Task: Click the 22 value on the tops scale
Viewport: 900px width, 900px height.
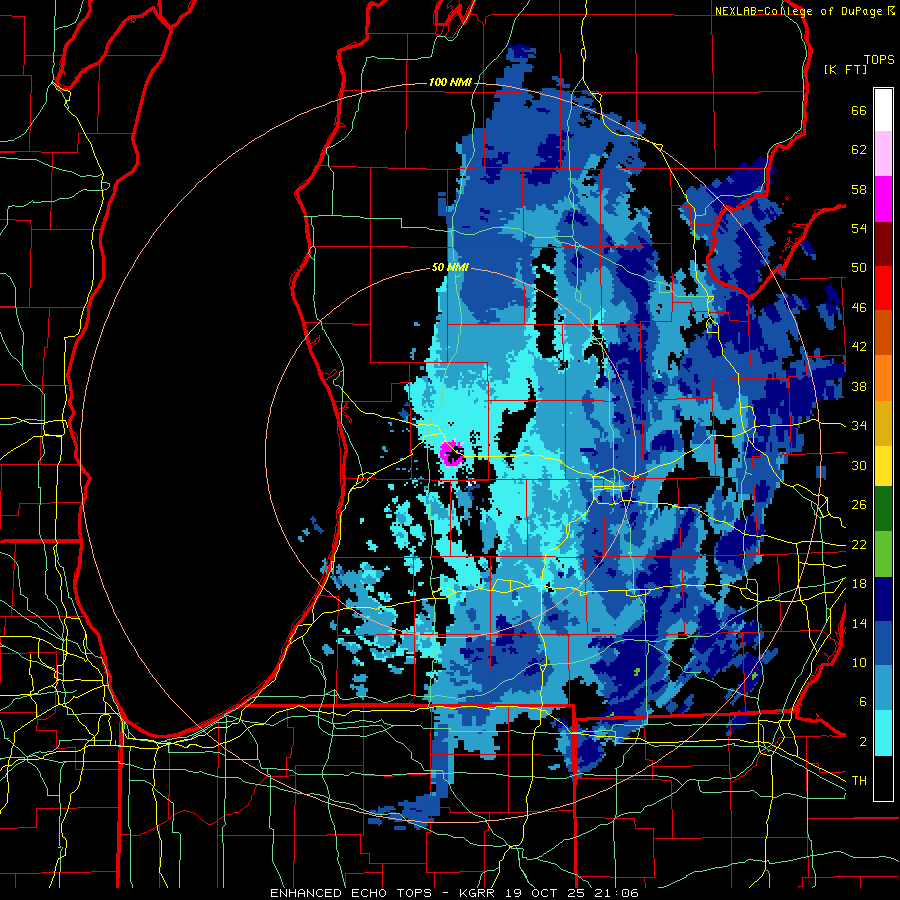Action: (x=859, y=545)
